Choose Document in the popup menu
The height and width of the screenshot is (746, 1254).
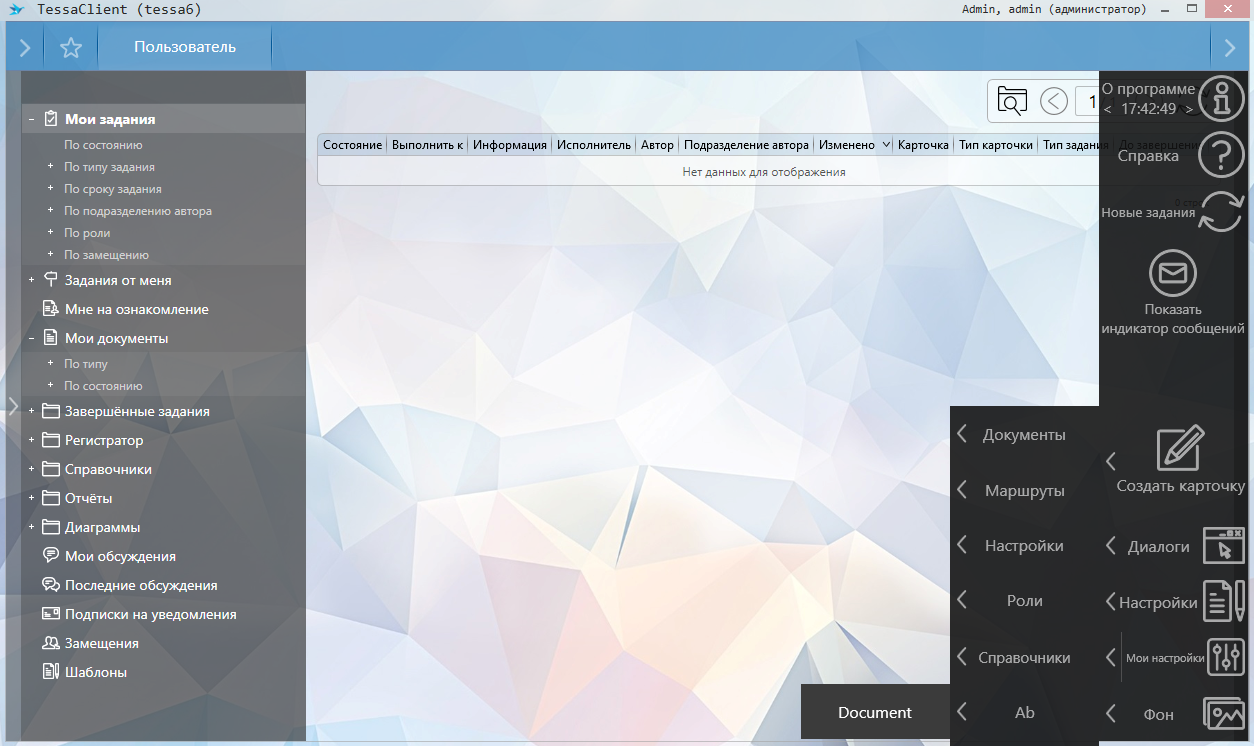click(875, 713)
